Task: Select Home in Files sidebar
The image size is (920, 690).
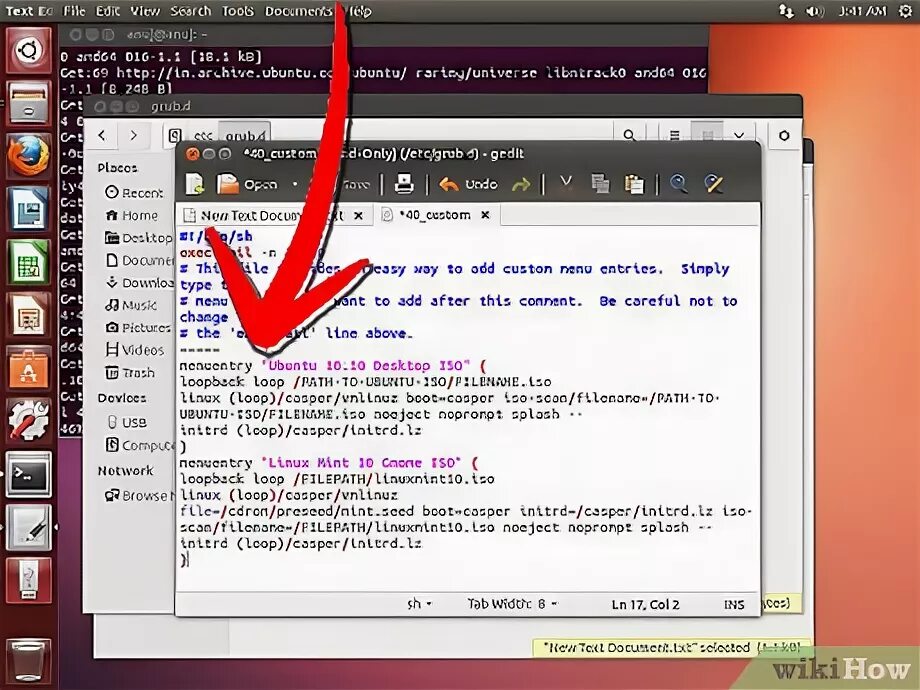Action: (131, 215)
